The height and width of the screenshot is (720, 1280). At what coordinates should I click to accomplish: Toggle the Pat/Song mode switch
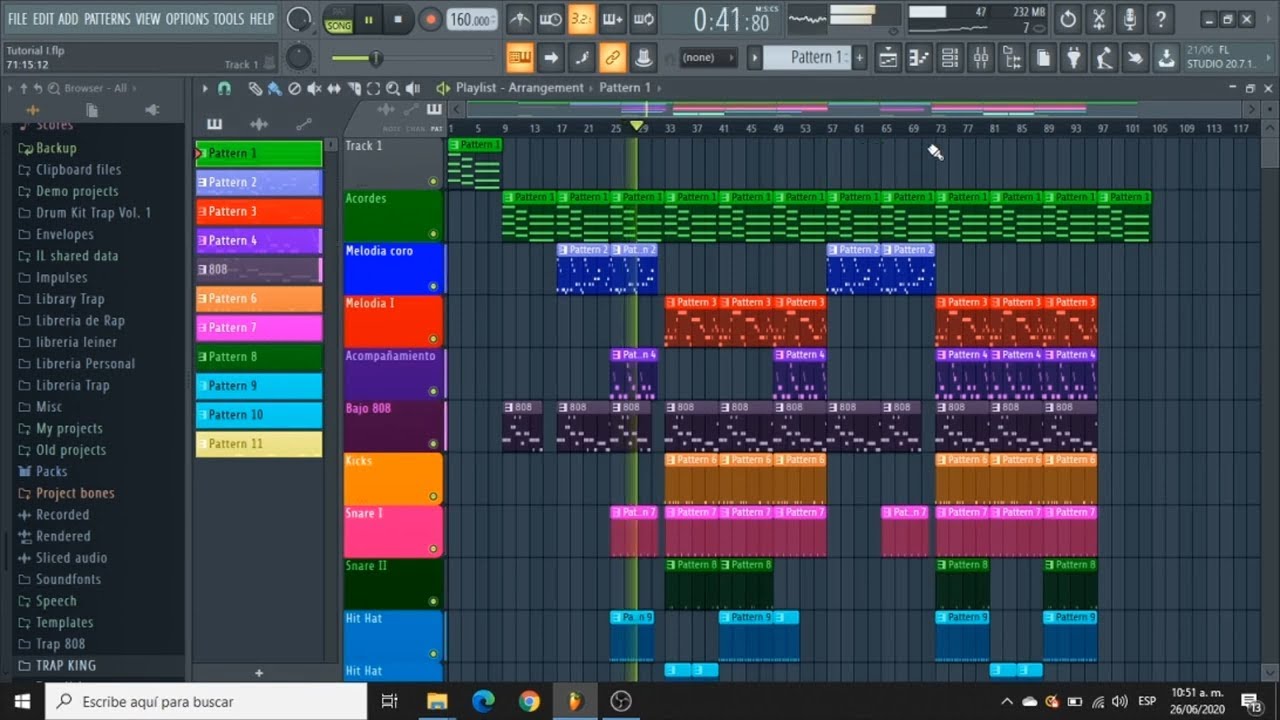coord(339,19)
